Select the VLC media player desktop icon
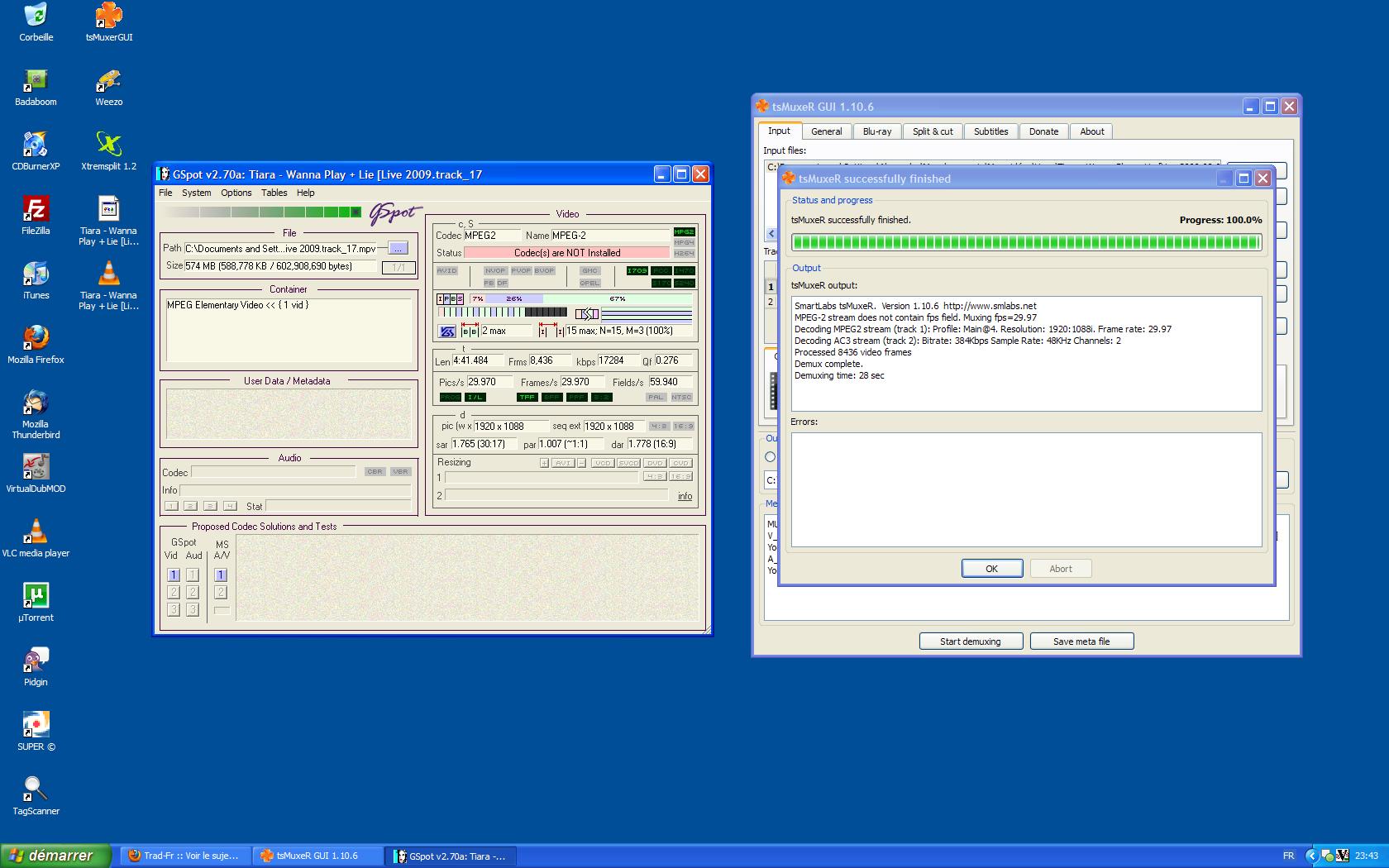 36,539
